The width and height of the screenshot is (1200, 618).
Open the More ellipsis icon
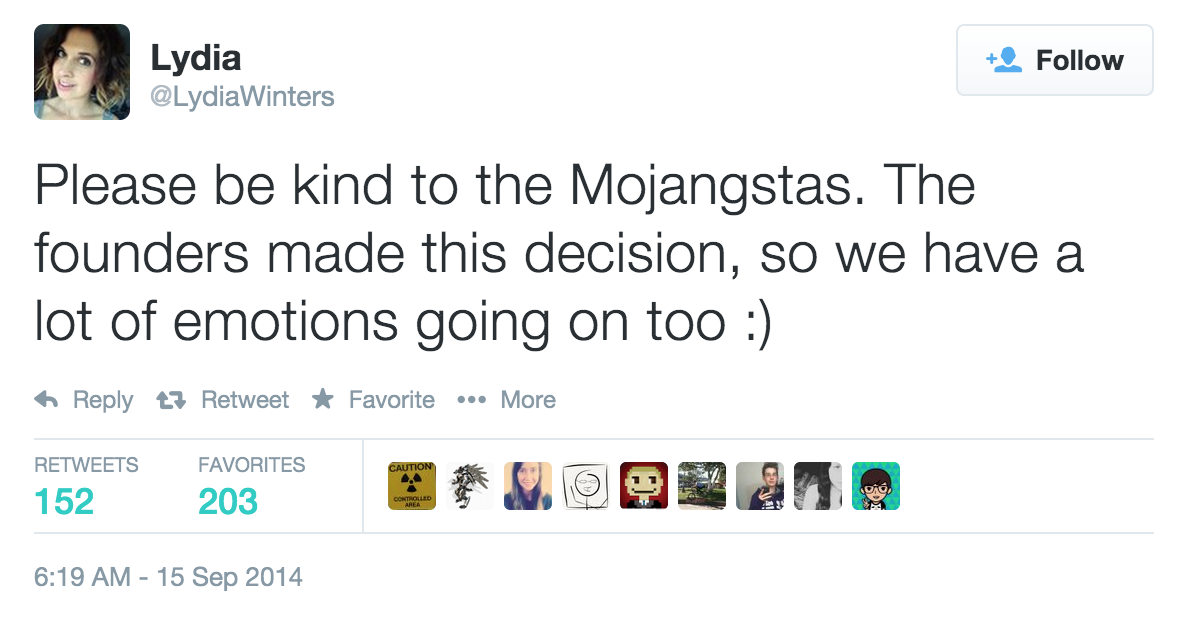tap(471, 400)
